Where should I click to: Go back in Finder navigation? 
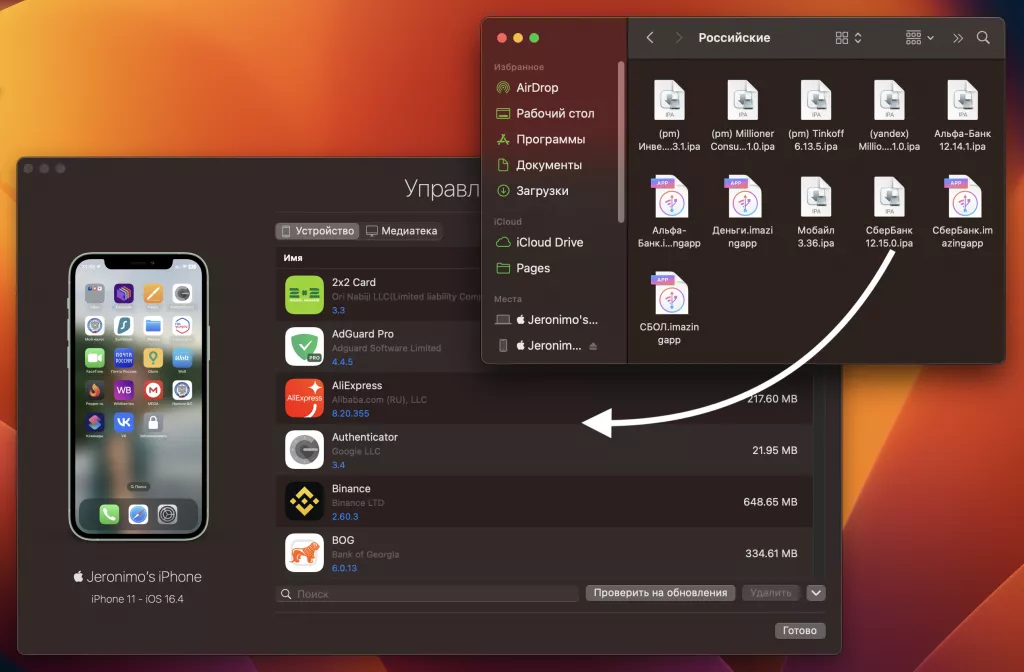click(x=650, y=38)
